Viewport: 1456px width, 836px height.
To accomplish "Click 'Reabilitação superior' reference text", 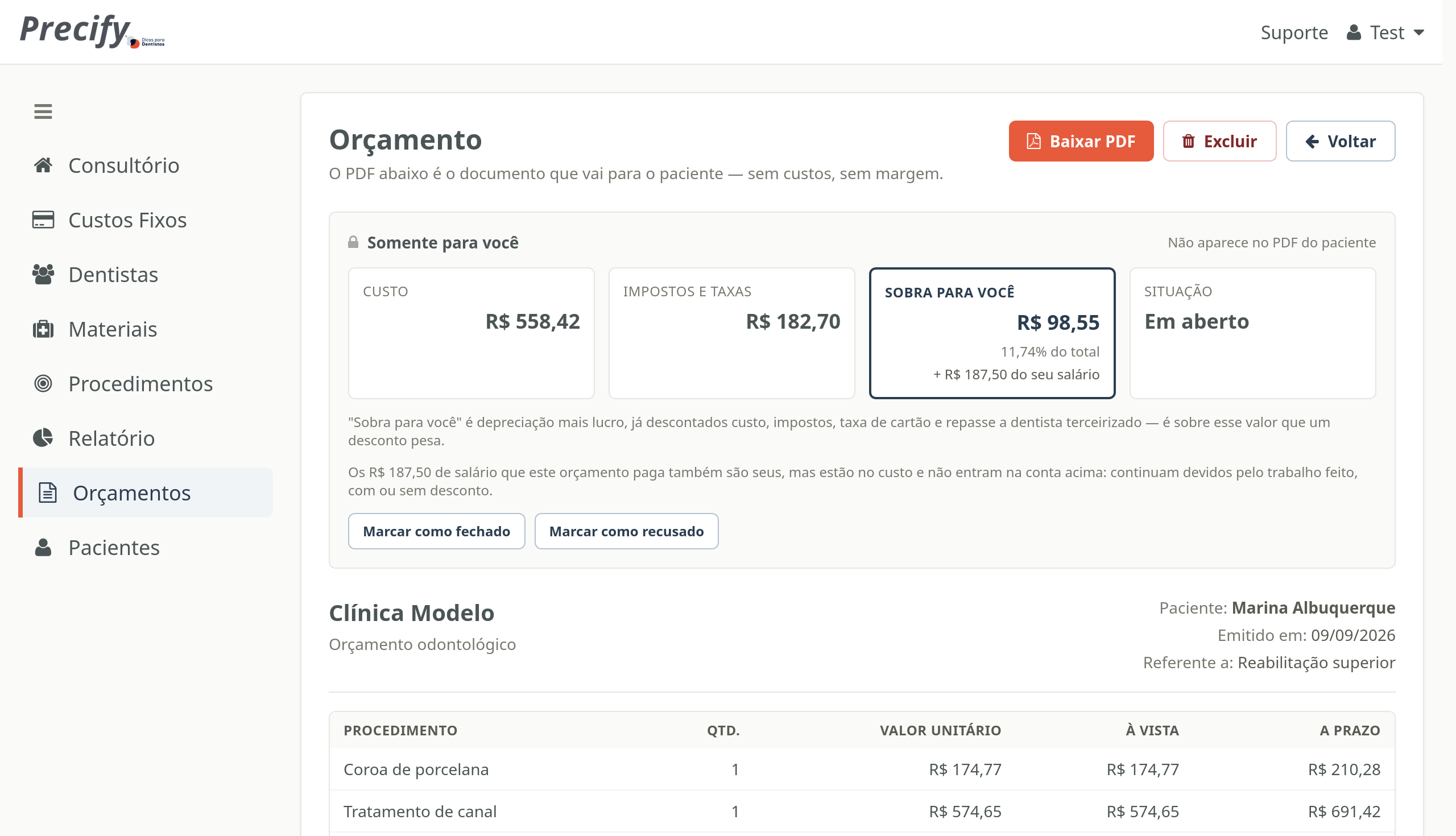I will [1317, 663].
